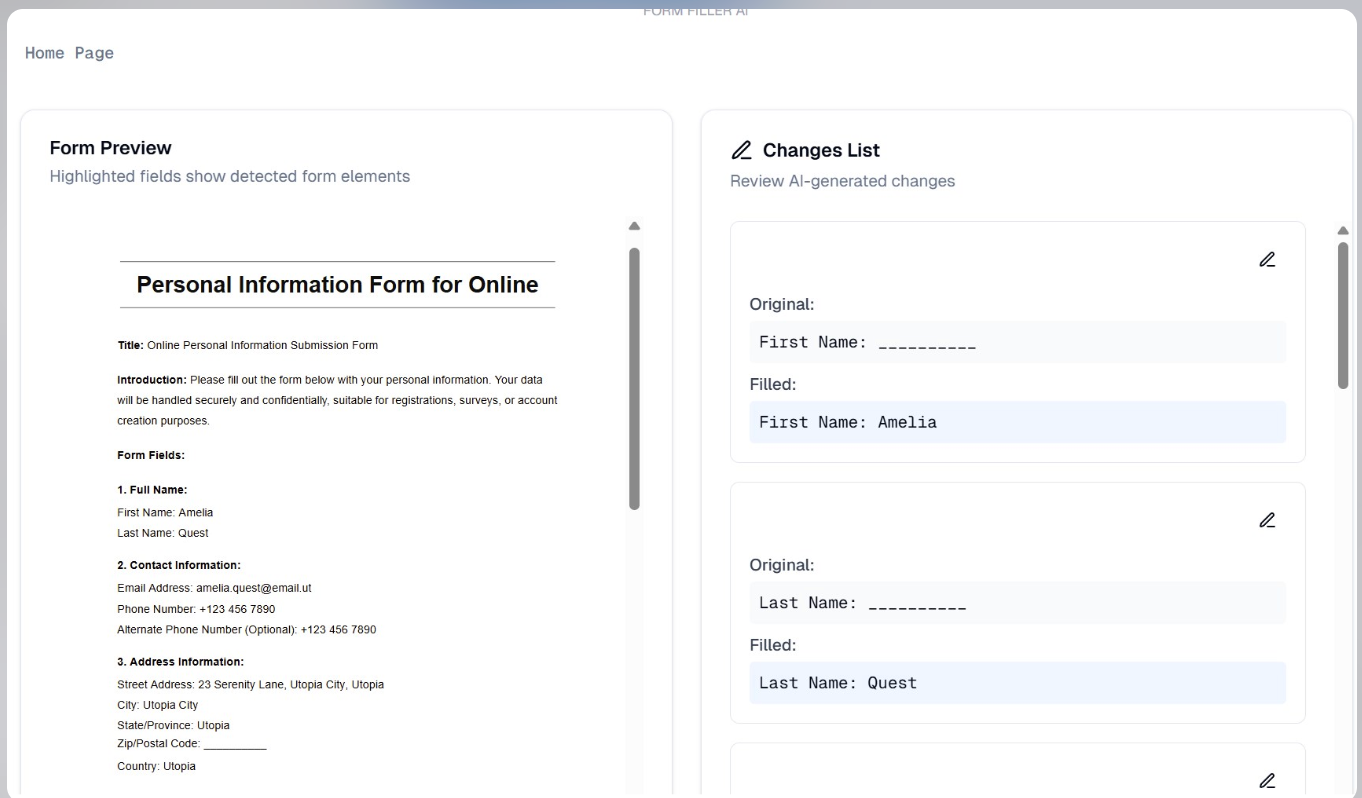Click the Form Preview scroll up arrow

pyautogui.click(x=634, y=226)
